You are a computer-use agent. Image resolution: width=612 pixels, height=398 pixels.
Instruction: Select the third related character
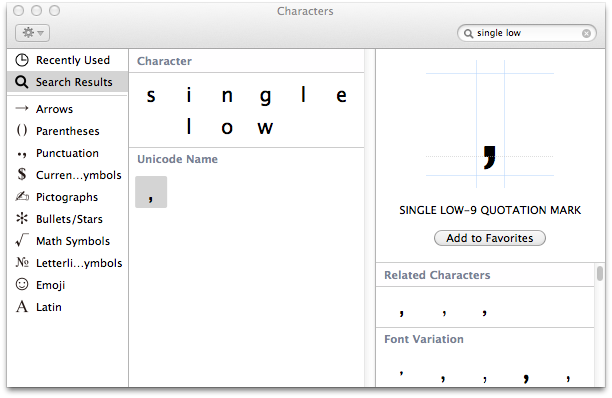484,312
